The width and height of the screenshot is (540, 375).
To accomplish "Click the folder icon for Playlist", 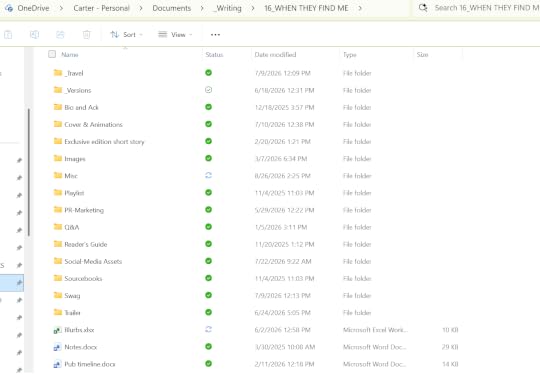I will tap(58, 192).
